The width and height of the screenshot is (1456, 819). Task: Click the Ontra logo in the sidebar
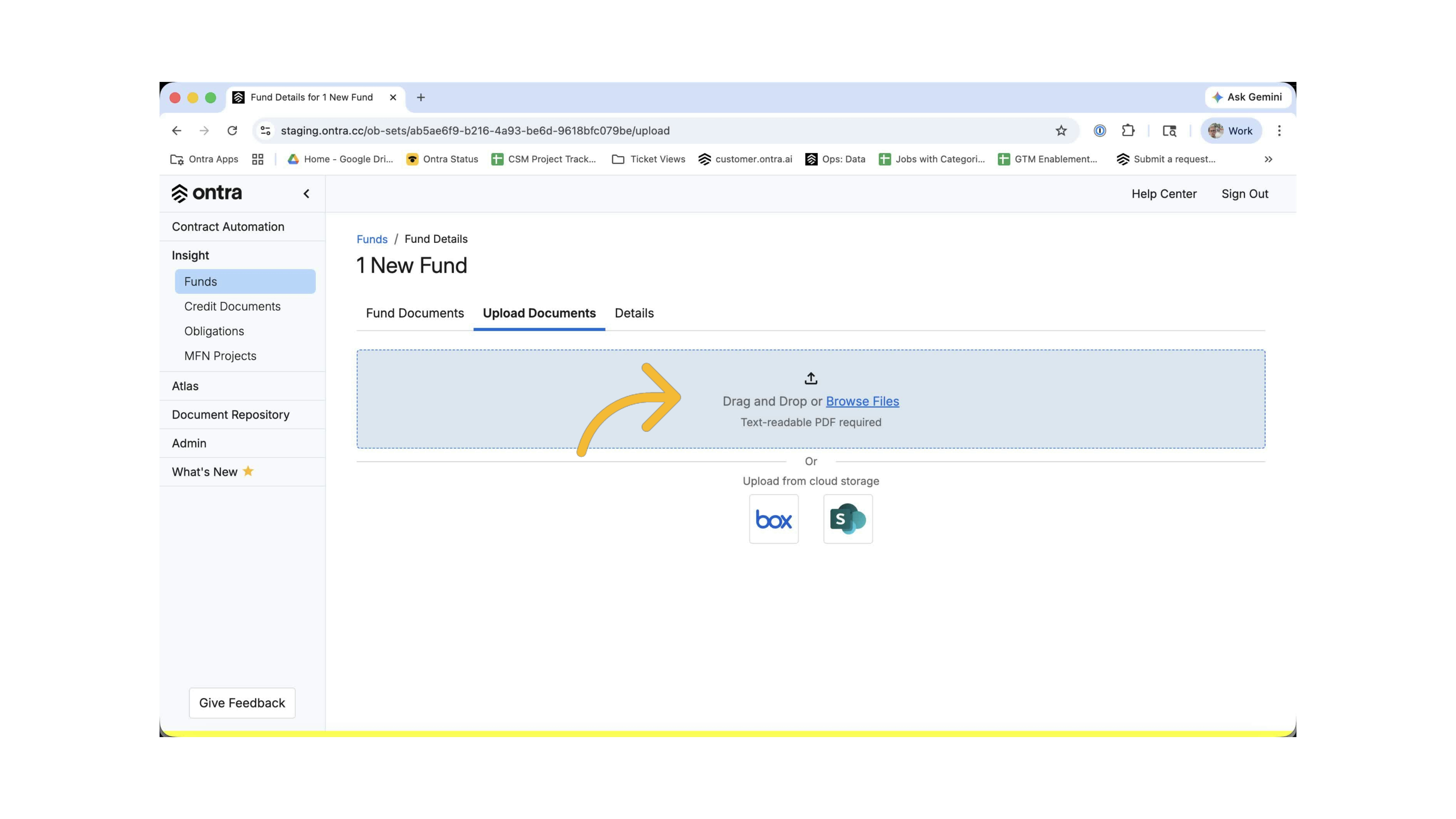(x=207, y=193)
